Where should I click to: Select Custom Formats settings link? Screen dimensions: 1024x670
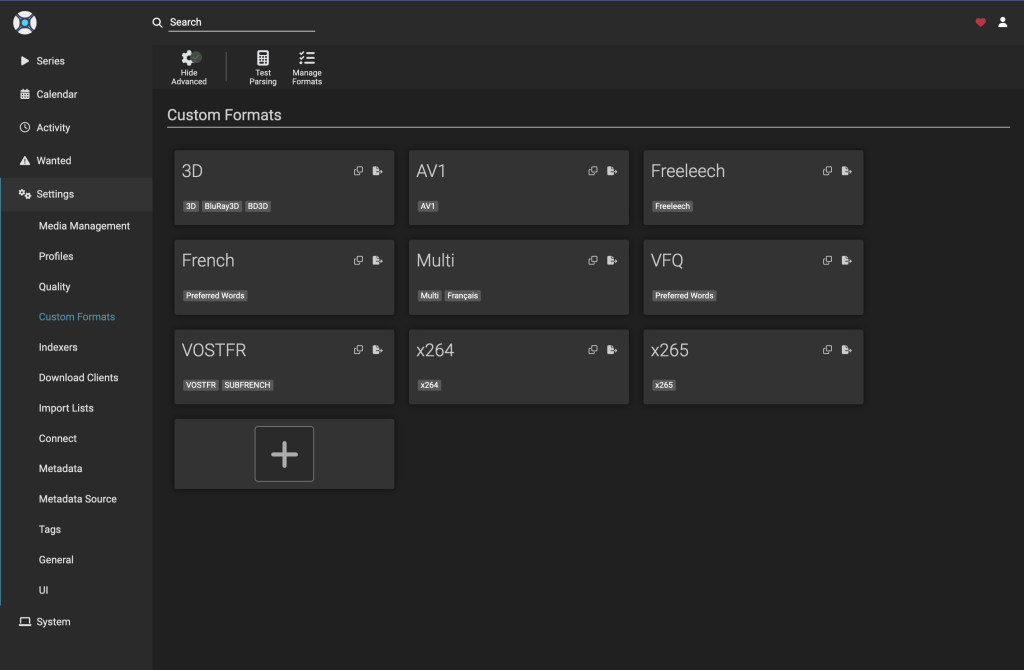pyautogui.click(x=77, y=317)
